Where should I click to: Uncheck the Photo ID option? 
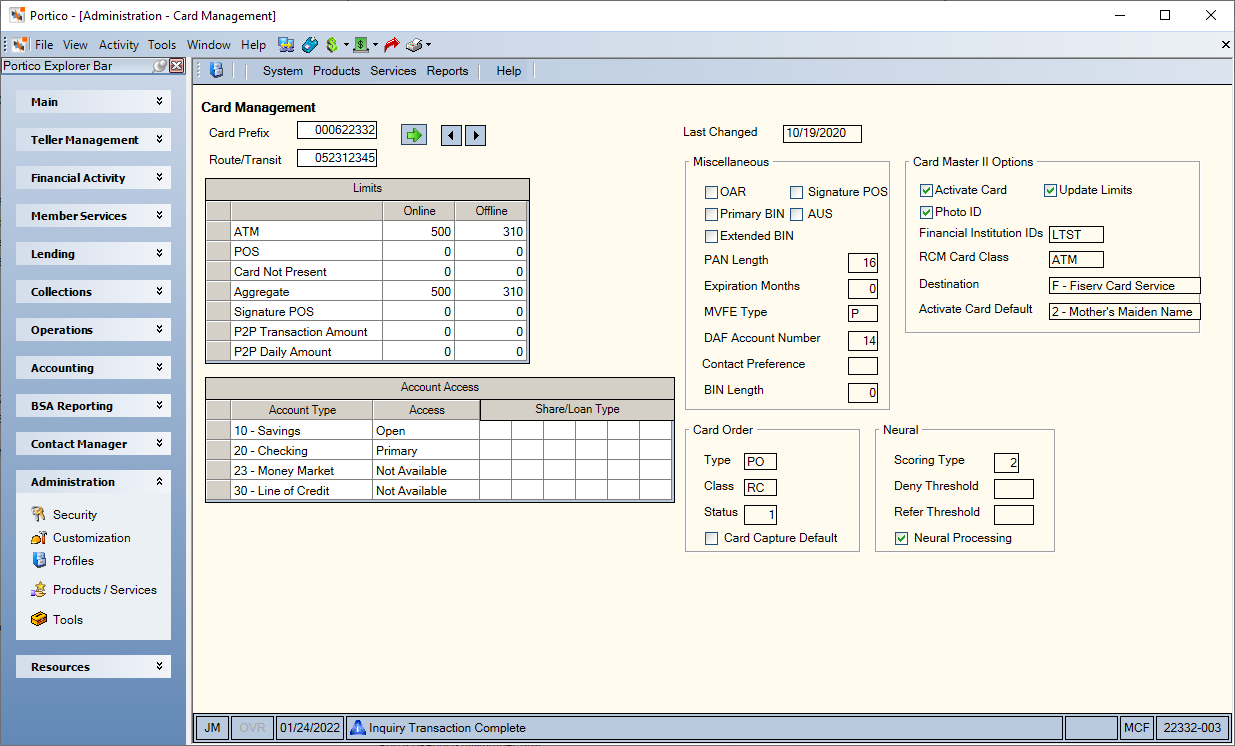[926, 212]
